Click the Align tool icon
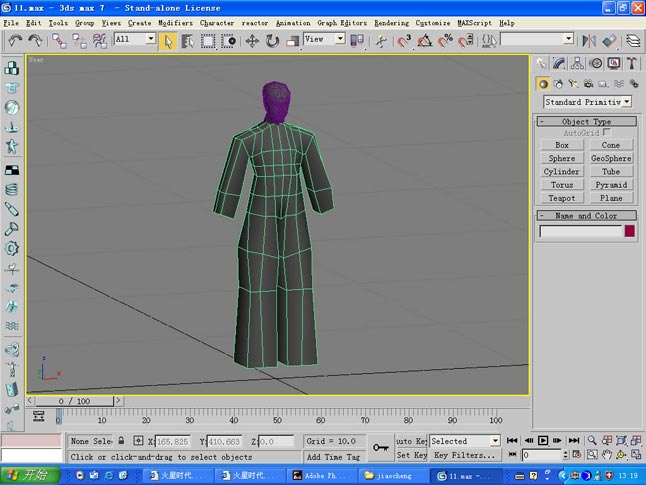This screenshot has height=485, width=646. (x=609, y=41)
